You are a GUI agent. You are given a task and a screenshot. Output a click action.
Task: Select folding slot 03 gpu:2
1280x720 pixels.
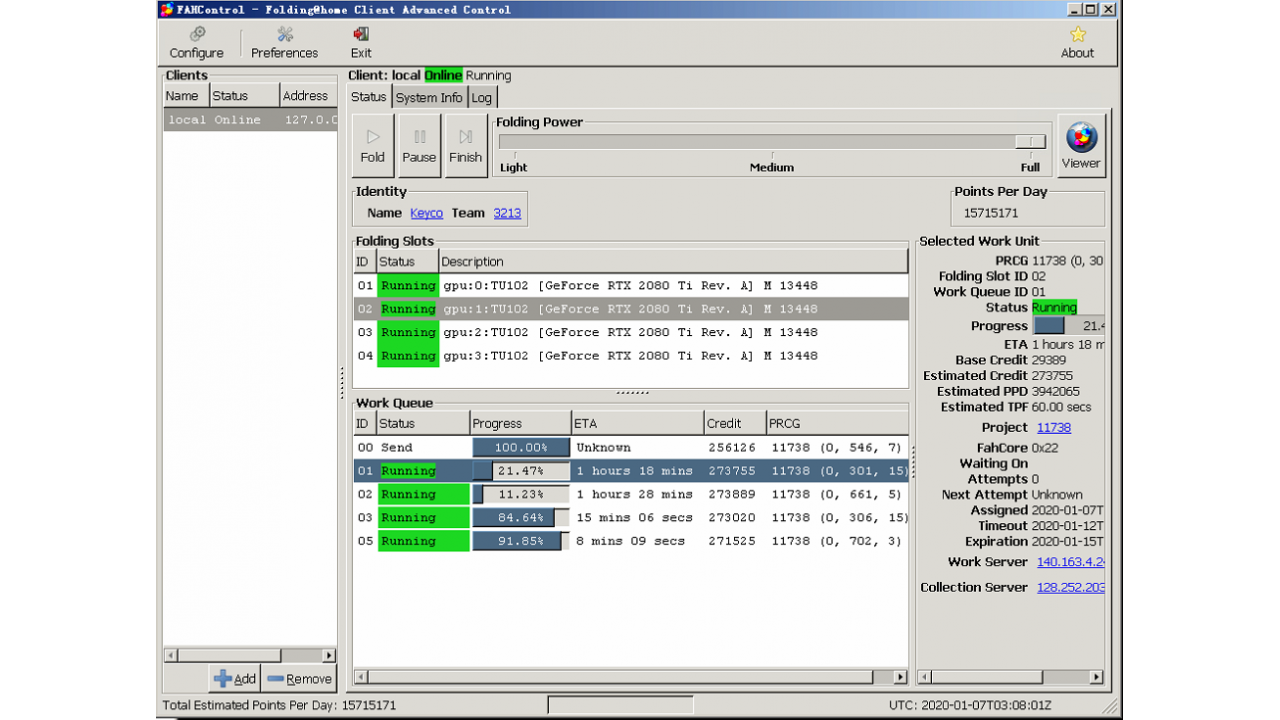(x=631, y=332)
